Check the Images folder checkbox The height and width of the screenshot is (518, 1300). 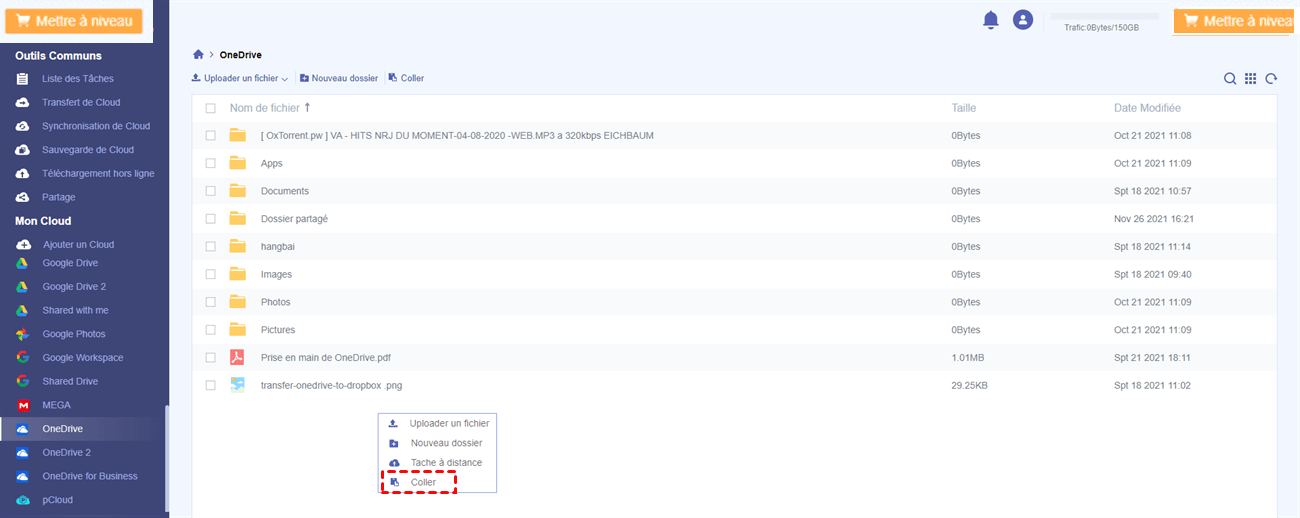[210, 274]
